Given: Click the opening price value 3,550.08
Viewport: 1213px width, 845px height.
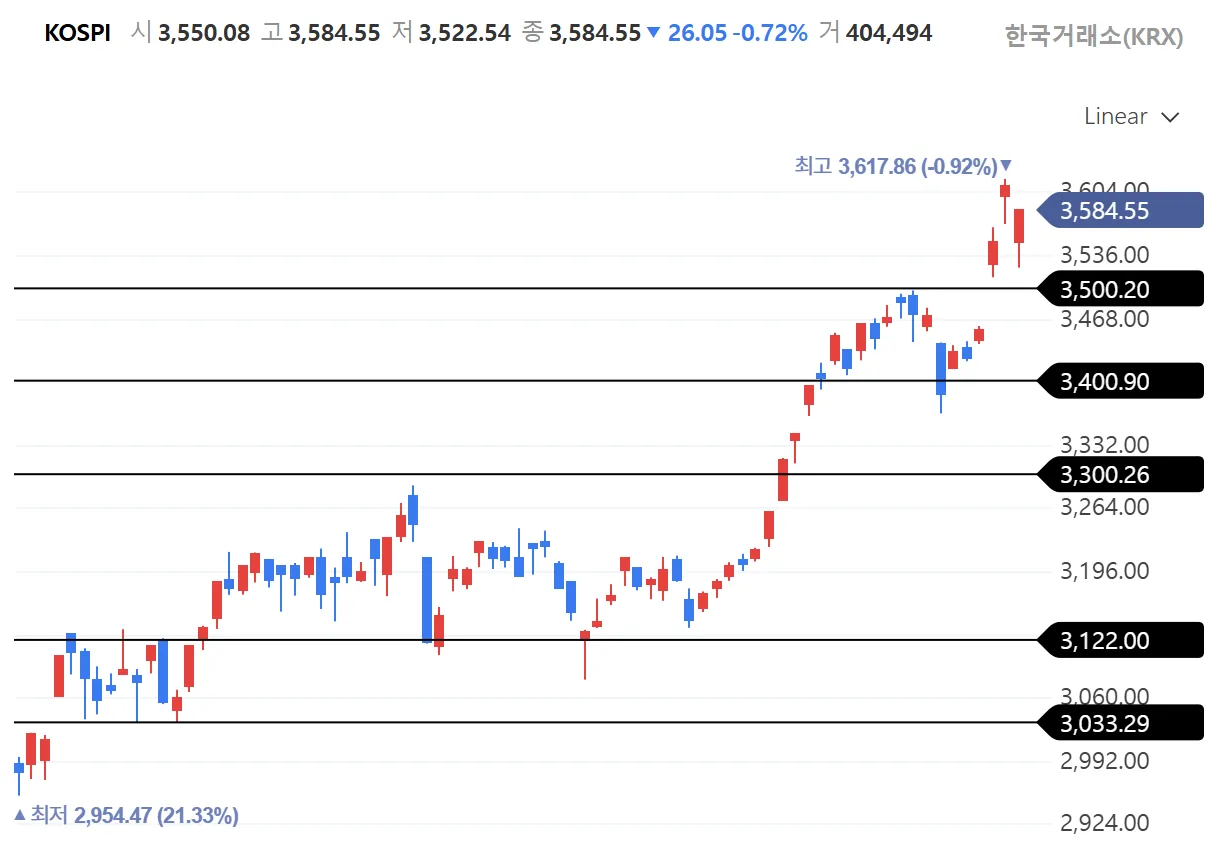Looking at the screenshot, I should (204, 33).
